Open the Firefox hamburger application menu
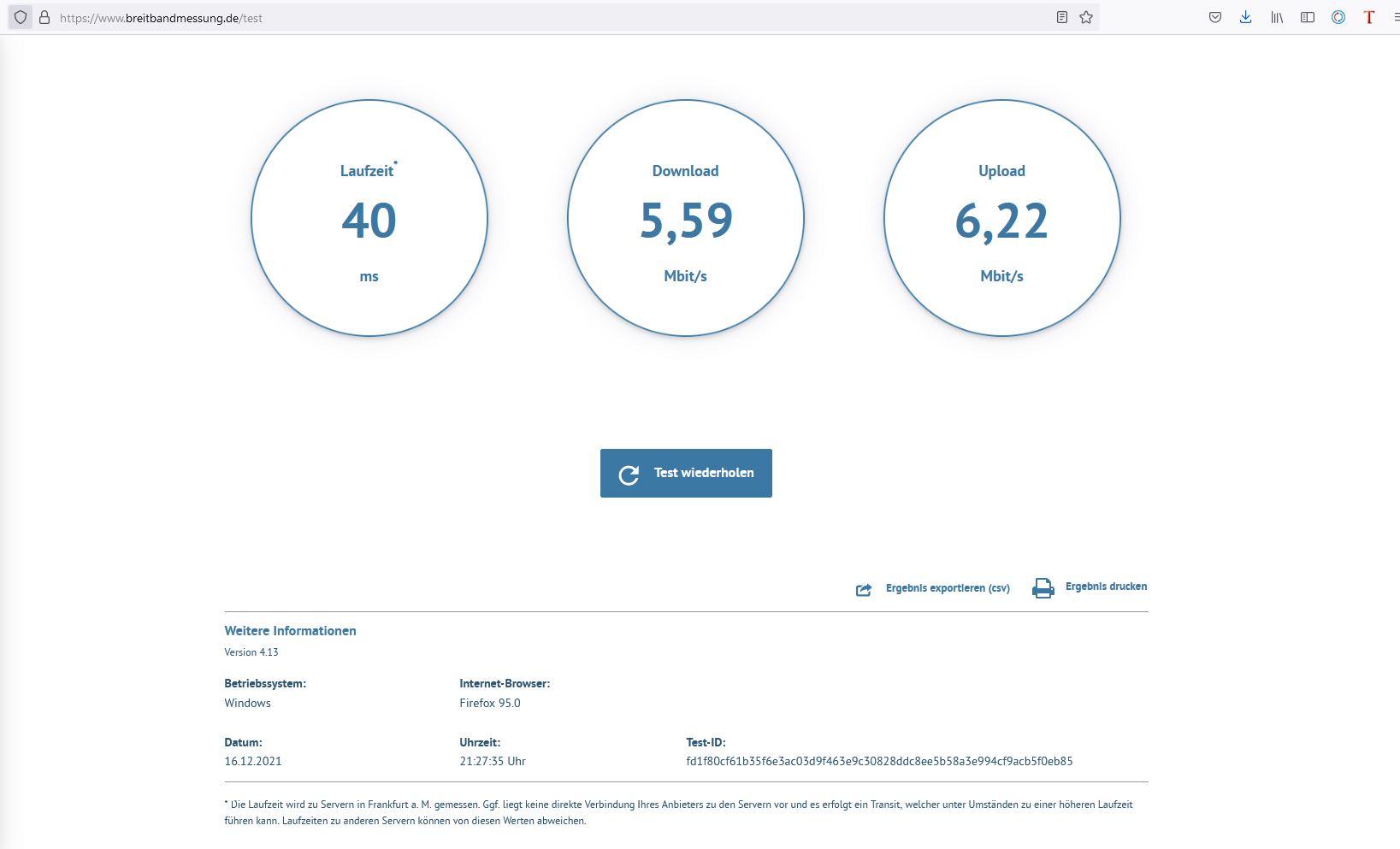 click(1395, 17)
